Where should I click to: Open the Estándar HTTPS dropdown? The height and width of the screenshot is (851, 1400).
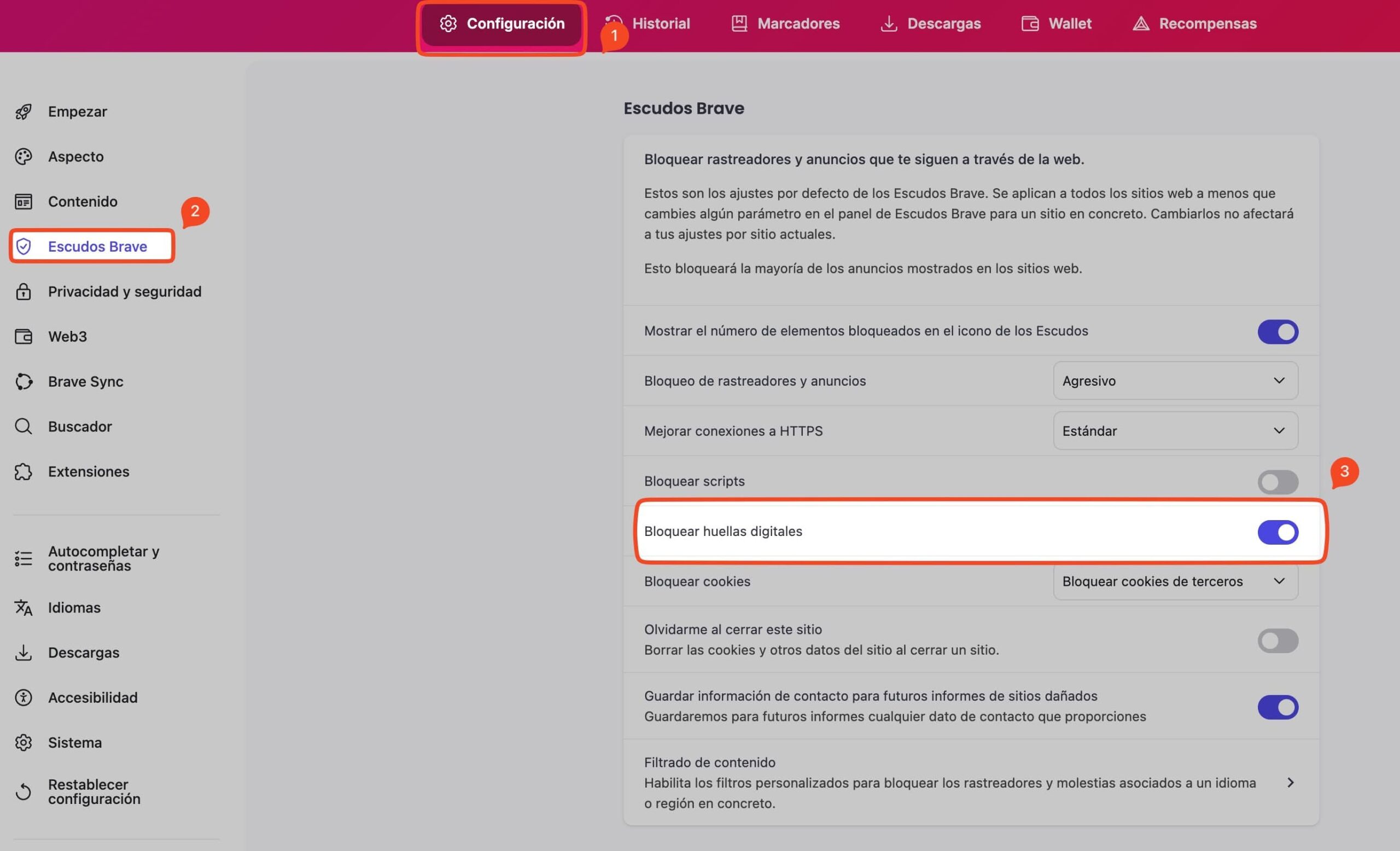[x=1175, y=430]
